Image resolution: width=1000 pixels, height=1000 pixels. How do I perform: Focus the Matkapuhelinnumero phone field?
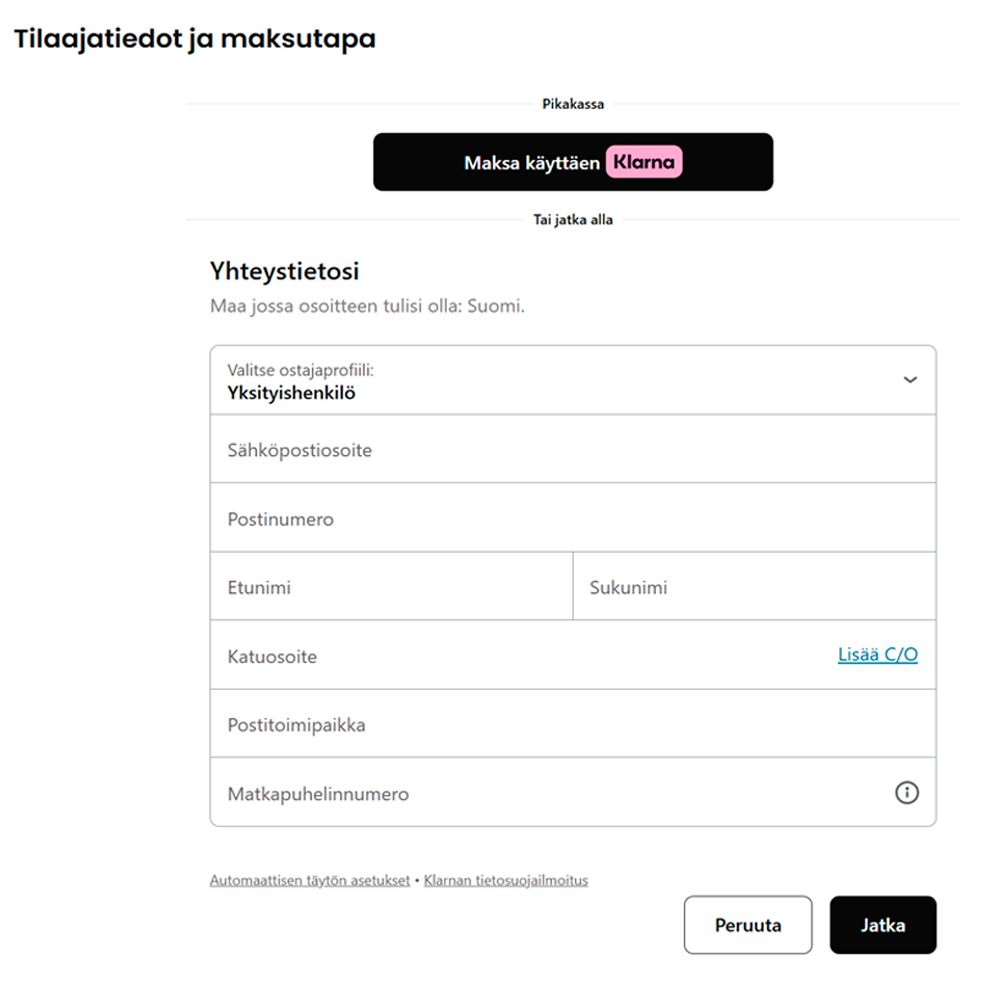click(540, 793)
